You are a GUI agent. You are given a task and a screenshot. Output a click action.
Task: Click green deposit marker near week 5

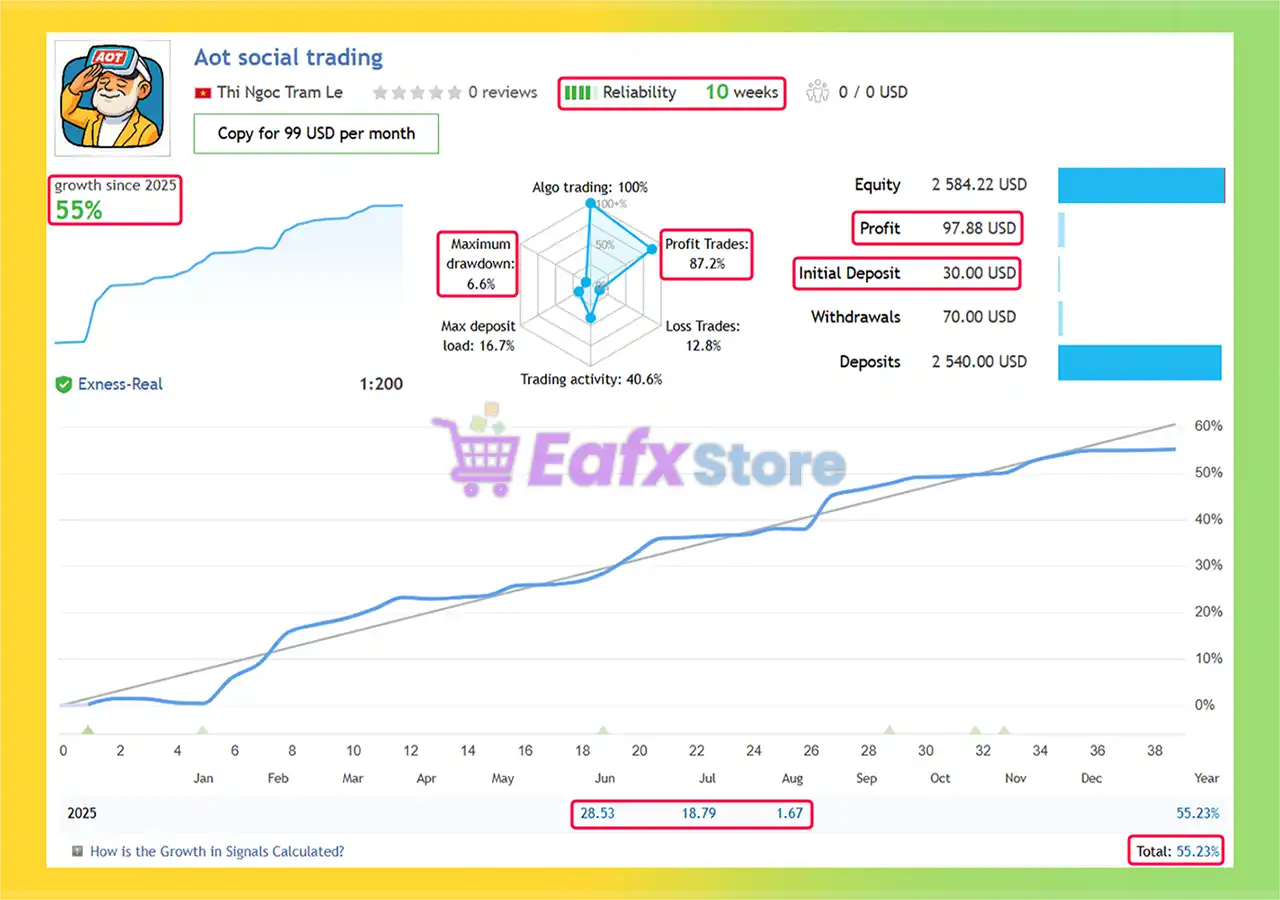point(203,731)
